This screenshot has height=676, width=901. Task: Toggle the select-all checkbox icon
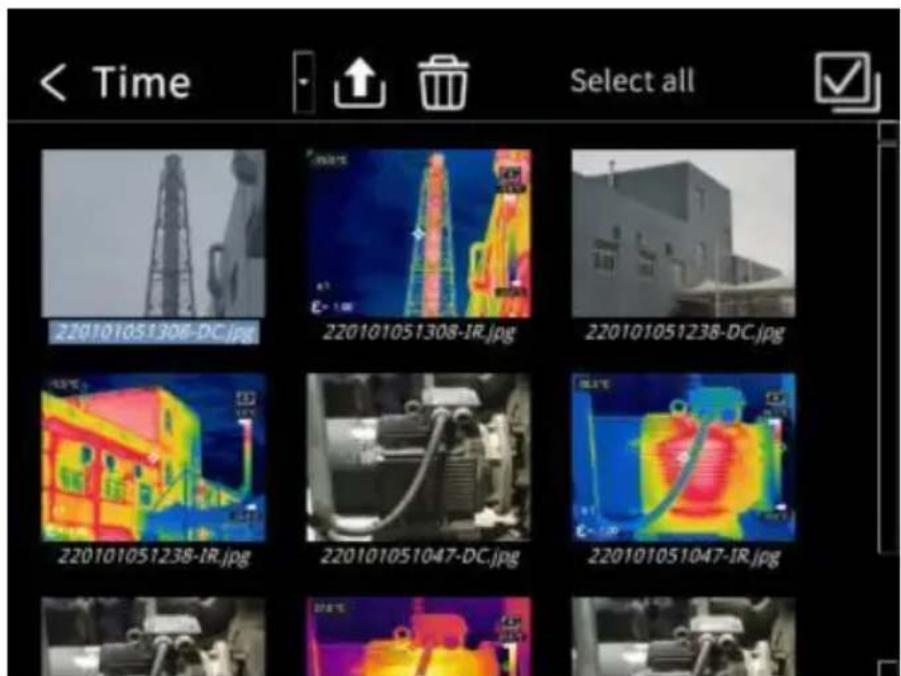pos(847,82)
